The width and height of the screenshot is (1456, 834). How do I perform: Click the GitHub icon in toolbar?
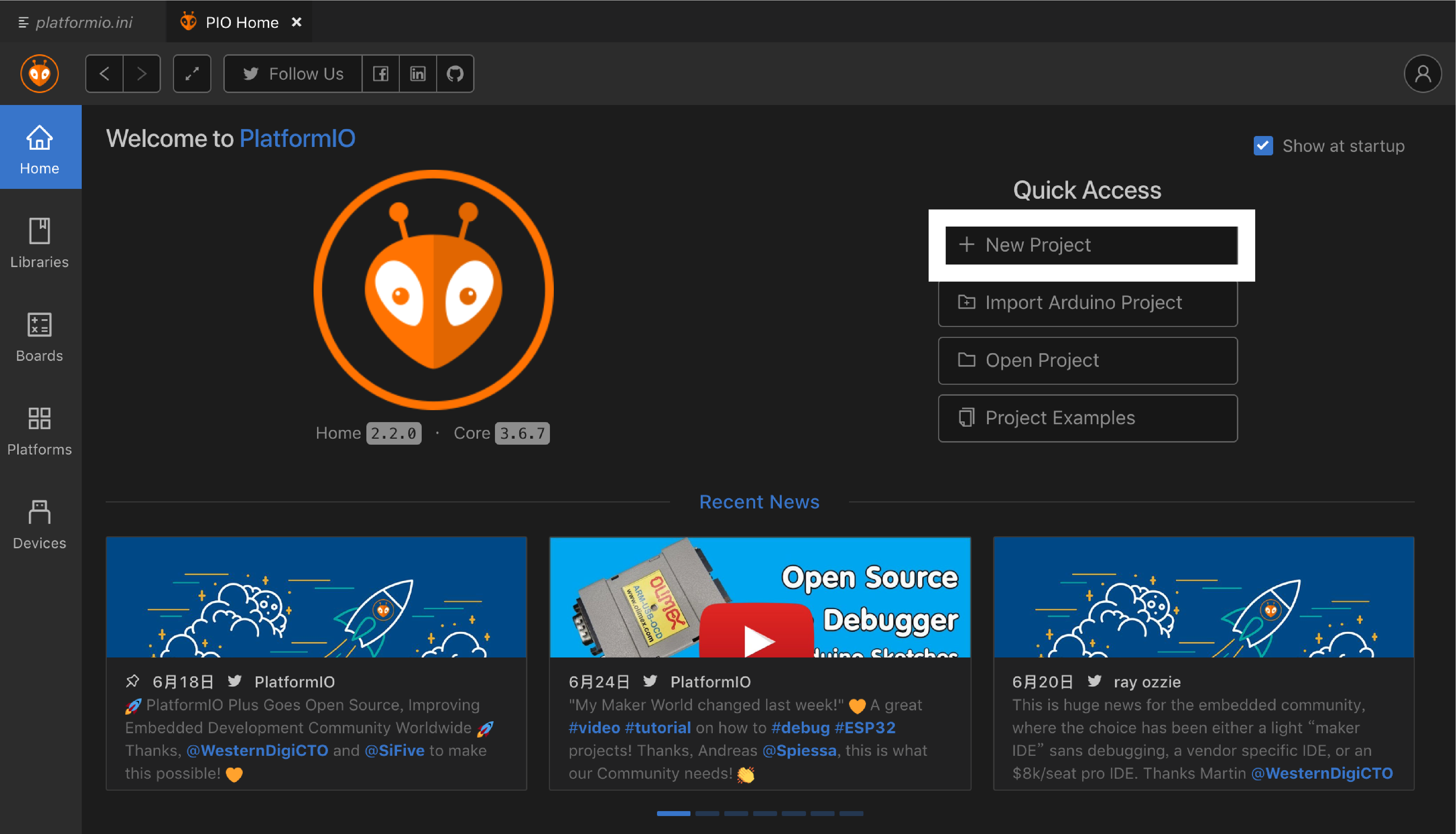coord(454,73)
